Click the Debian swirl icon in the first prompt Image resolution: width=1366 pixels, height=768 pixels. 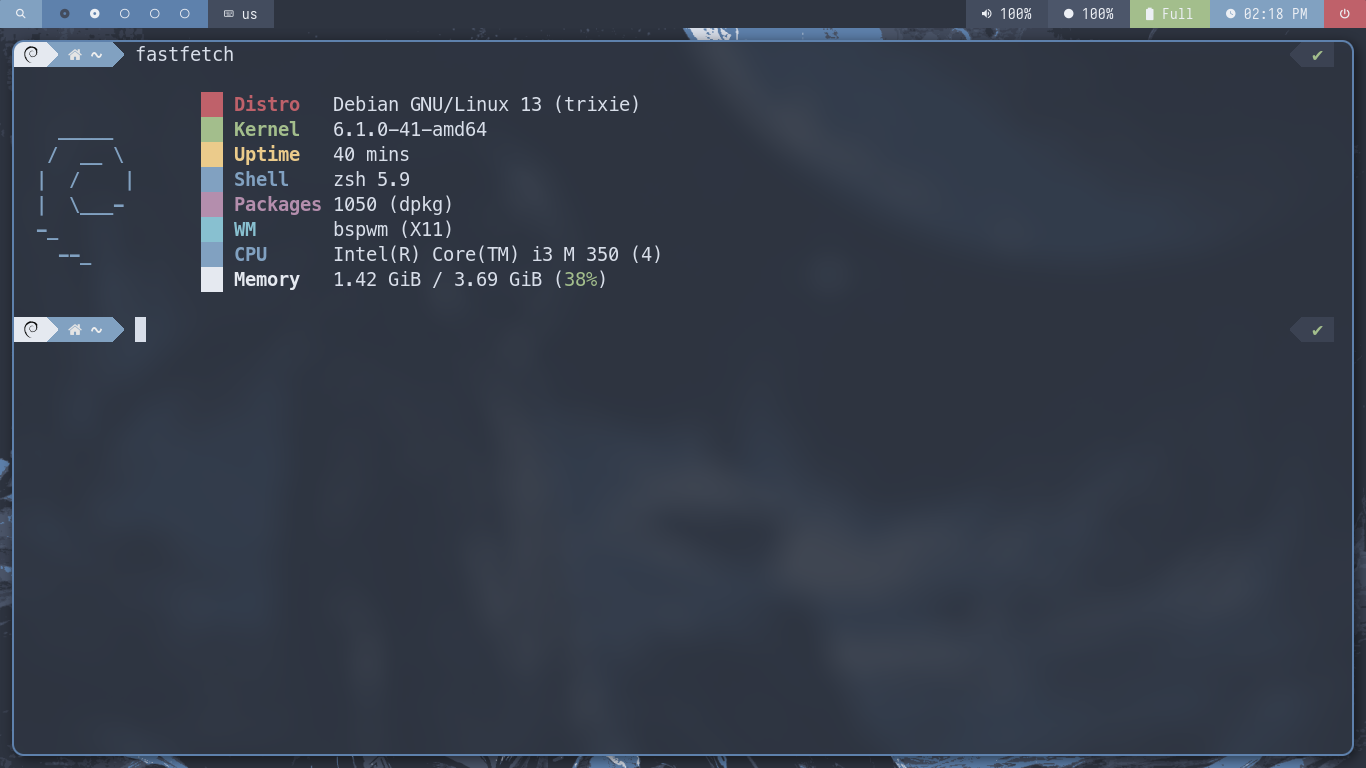point(31,55)
